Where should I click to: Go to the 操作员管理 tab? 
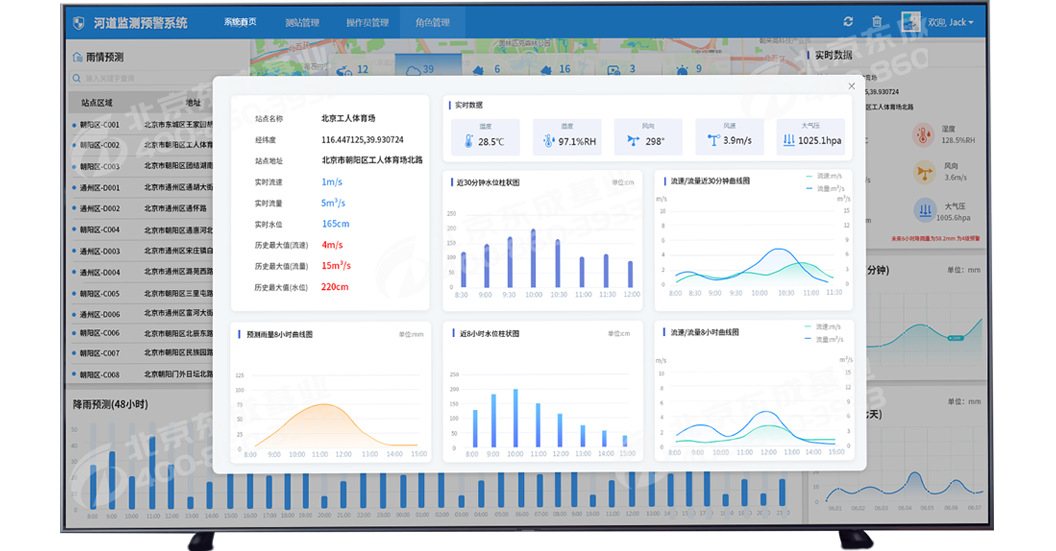366,22
